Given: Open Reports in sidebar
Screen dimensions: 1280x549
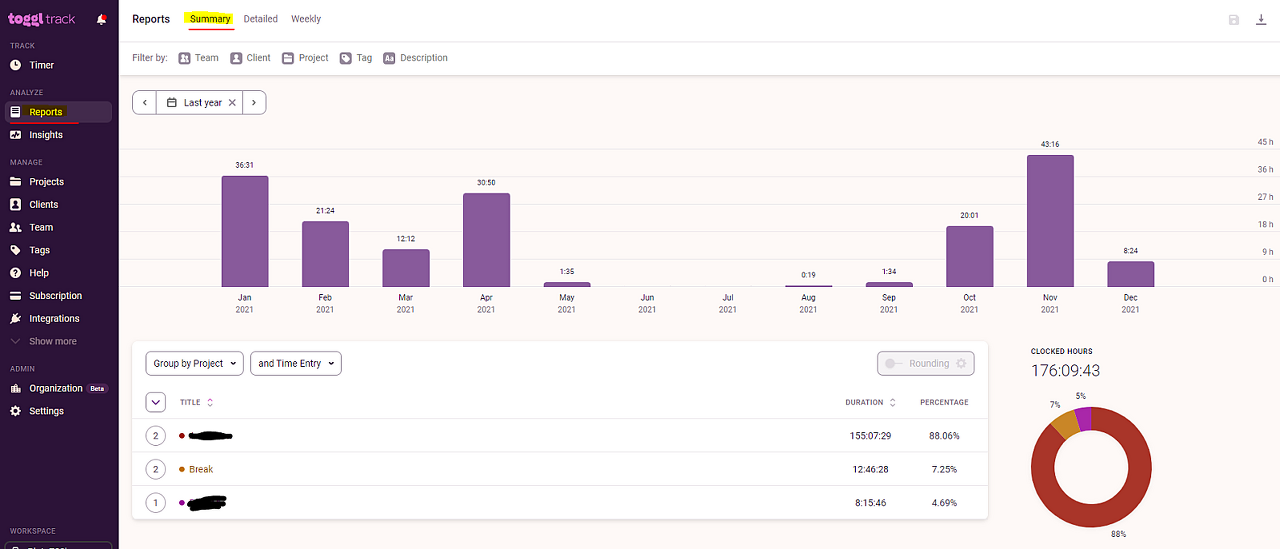Looking at the screenshot, I should [60, 112].
